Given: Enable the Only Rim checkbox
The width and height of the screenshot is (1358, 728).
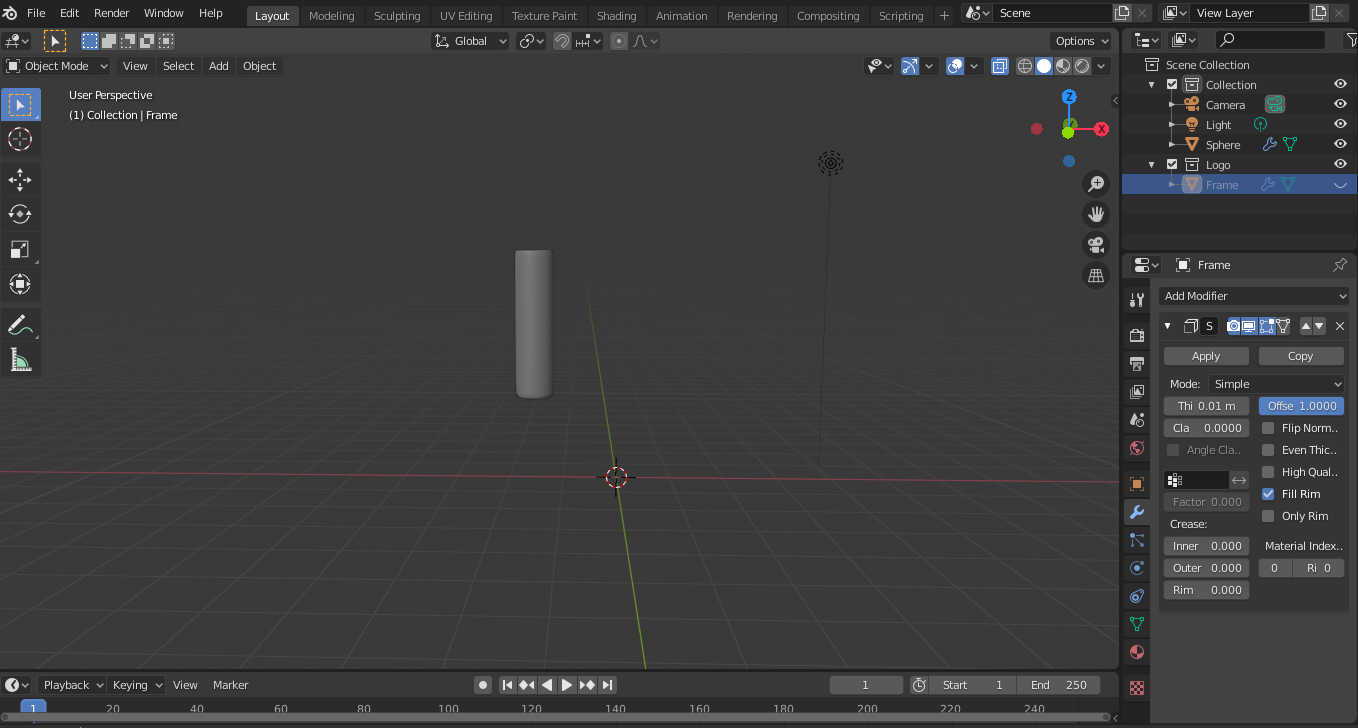Looking at the screenshot, I should click(1268, 516).
